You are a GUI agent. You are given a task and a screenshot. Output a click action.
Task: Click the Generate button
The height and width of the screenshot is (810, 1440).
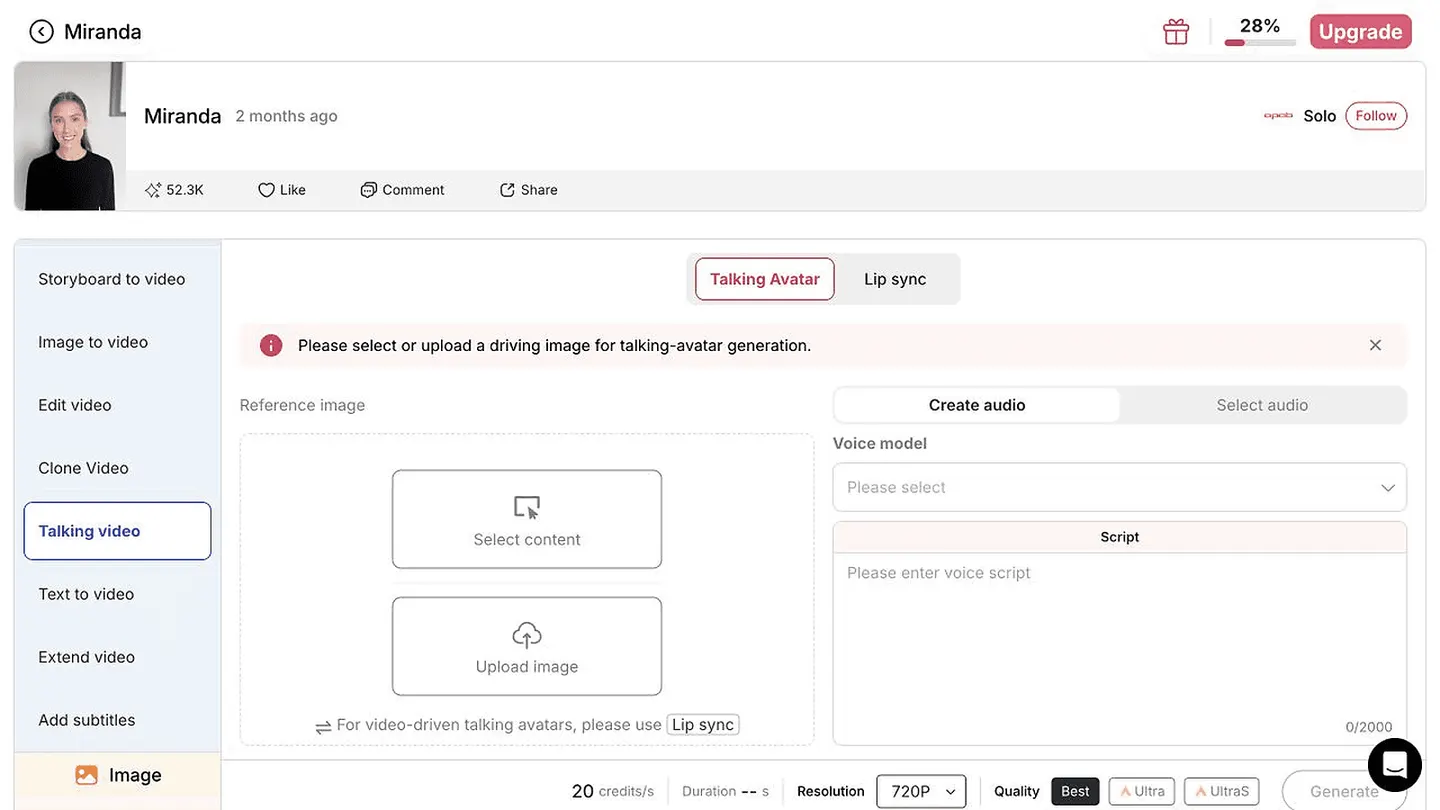pyautogui.click(x=1344, y=791)
